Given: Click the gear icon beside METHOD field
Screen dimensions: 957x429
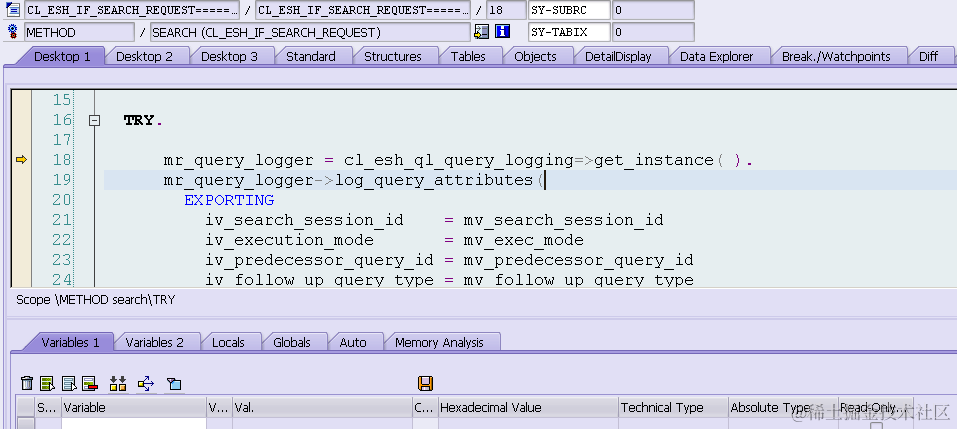Looking at the screenshot, I should pyautogui.click(x=12, y=32).
